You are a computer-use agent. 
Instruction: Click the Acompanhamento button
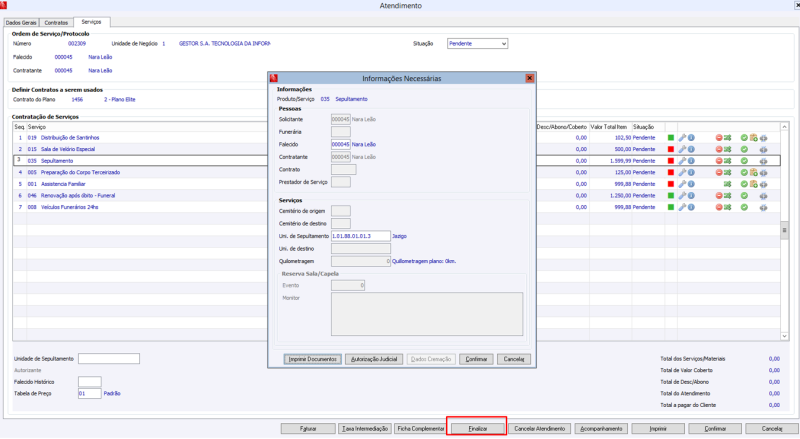[x=601, y=429]
